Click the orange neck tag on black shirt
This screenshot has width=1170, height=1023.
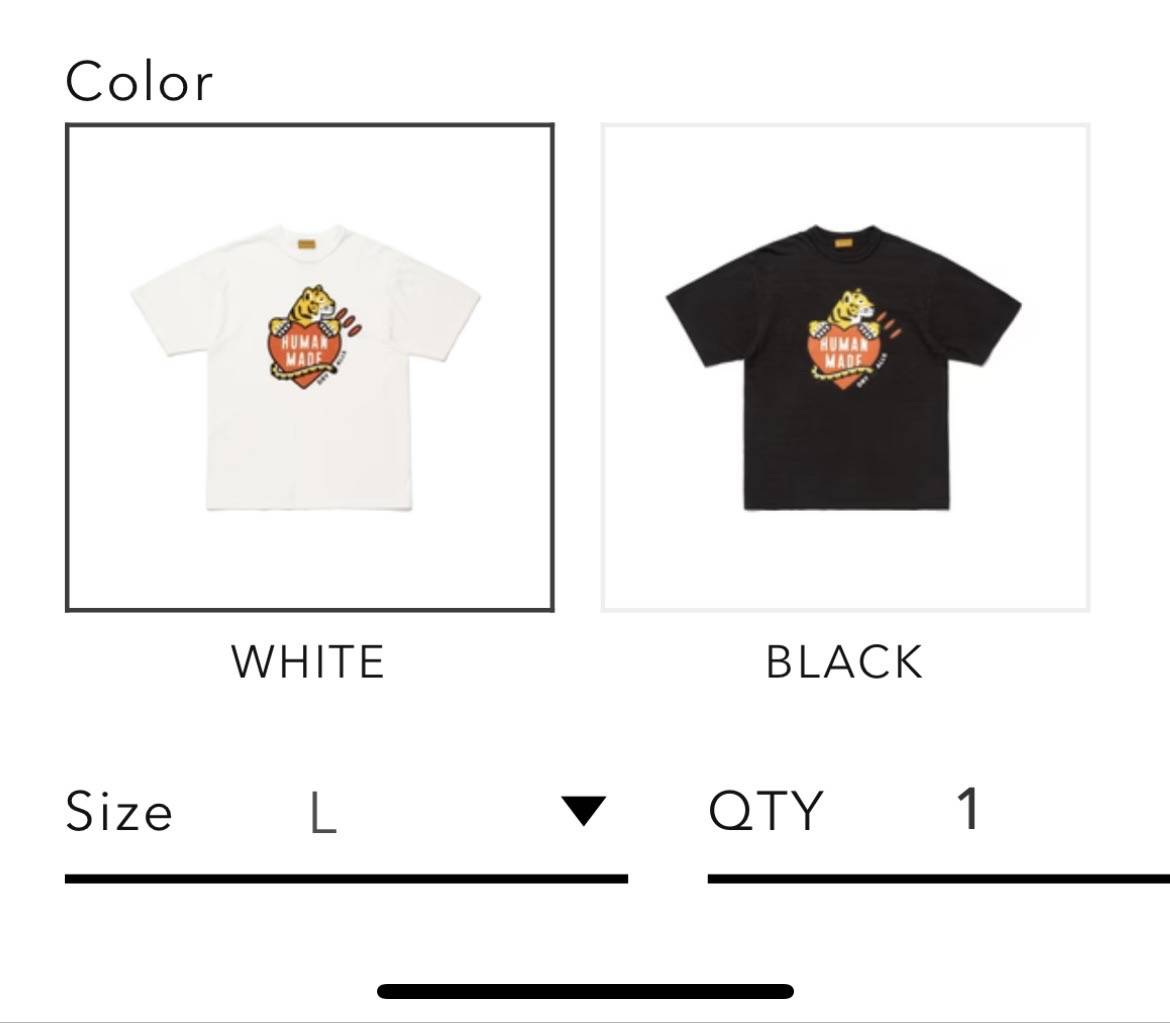[843, 243]
